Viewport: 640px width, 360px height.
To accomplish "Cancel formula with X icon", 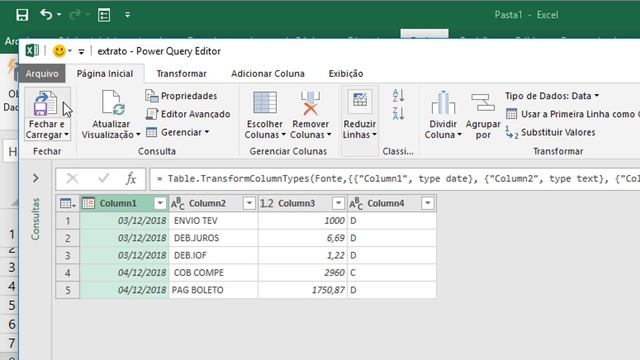I will click(x=72, y=178).
